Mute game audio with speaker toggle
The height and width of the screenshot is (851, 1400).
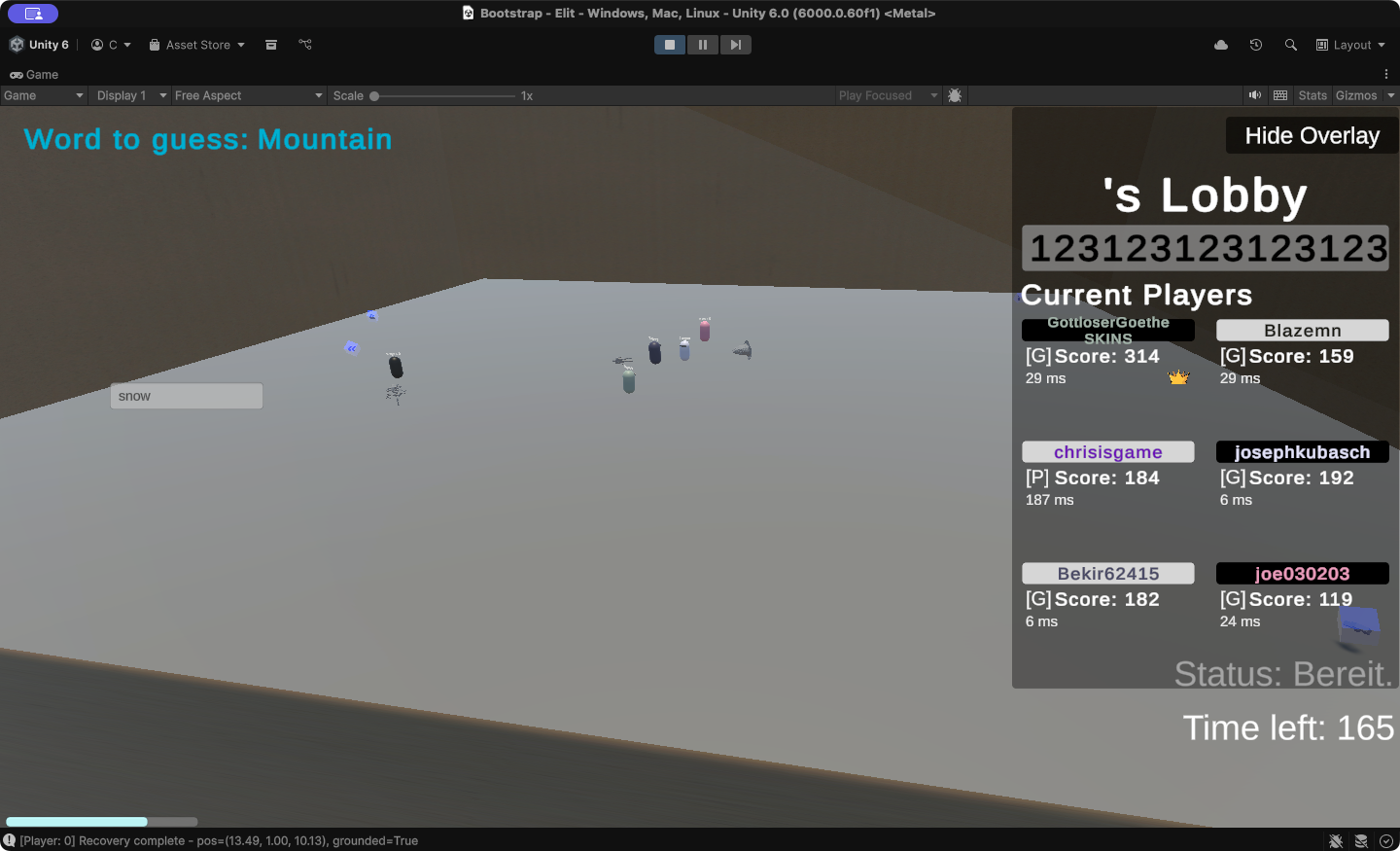1255,95
